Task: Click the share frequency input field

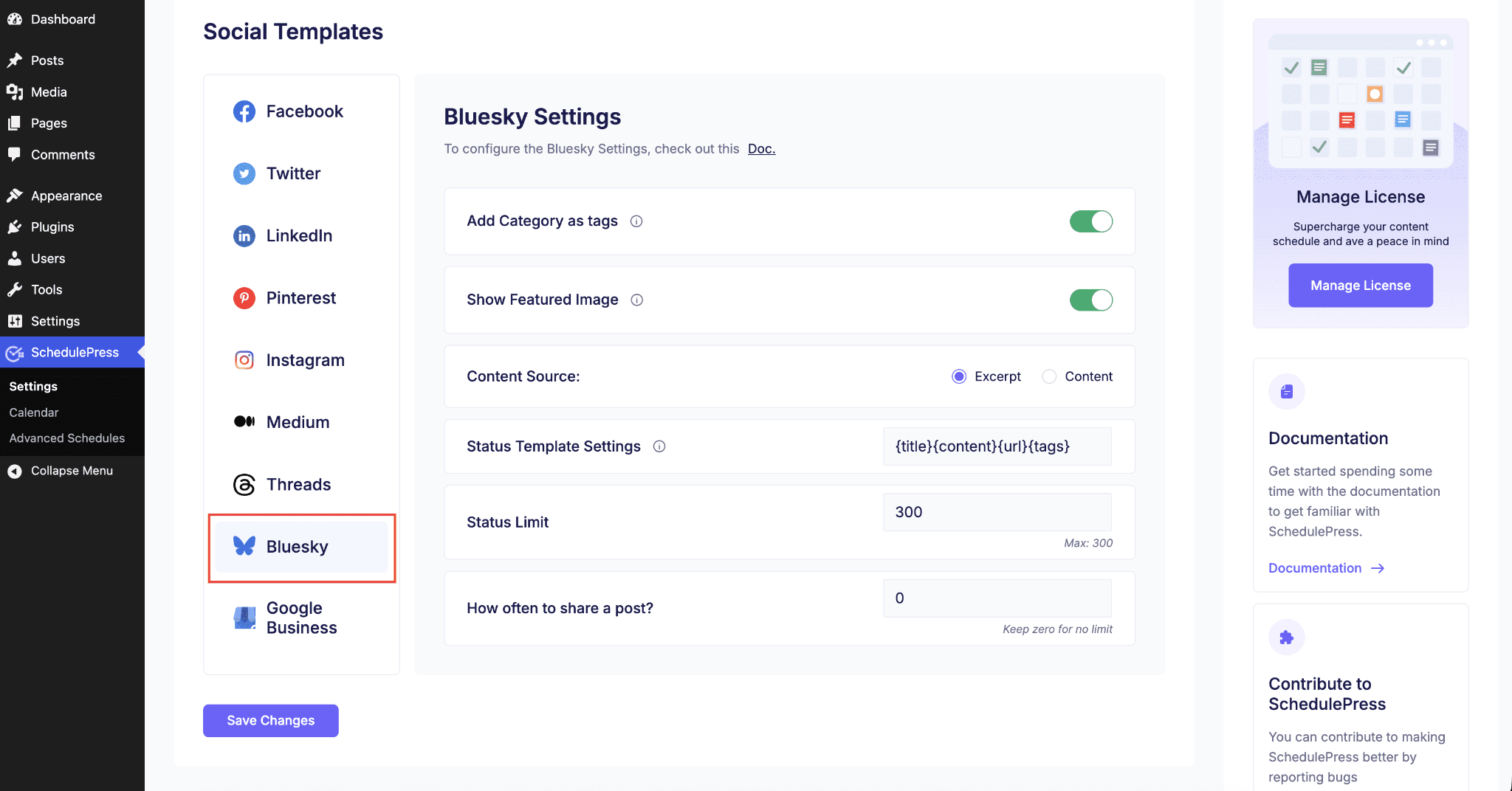Action: pyautogui.click(x=997, y=598)
